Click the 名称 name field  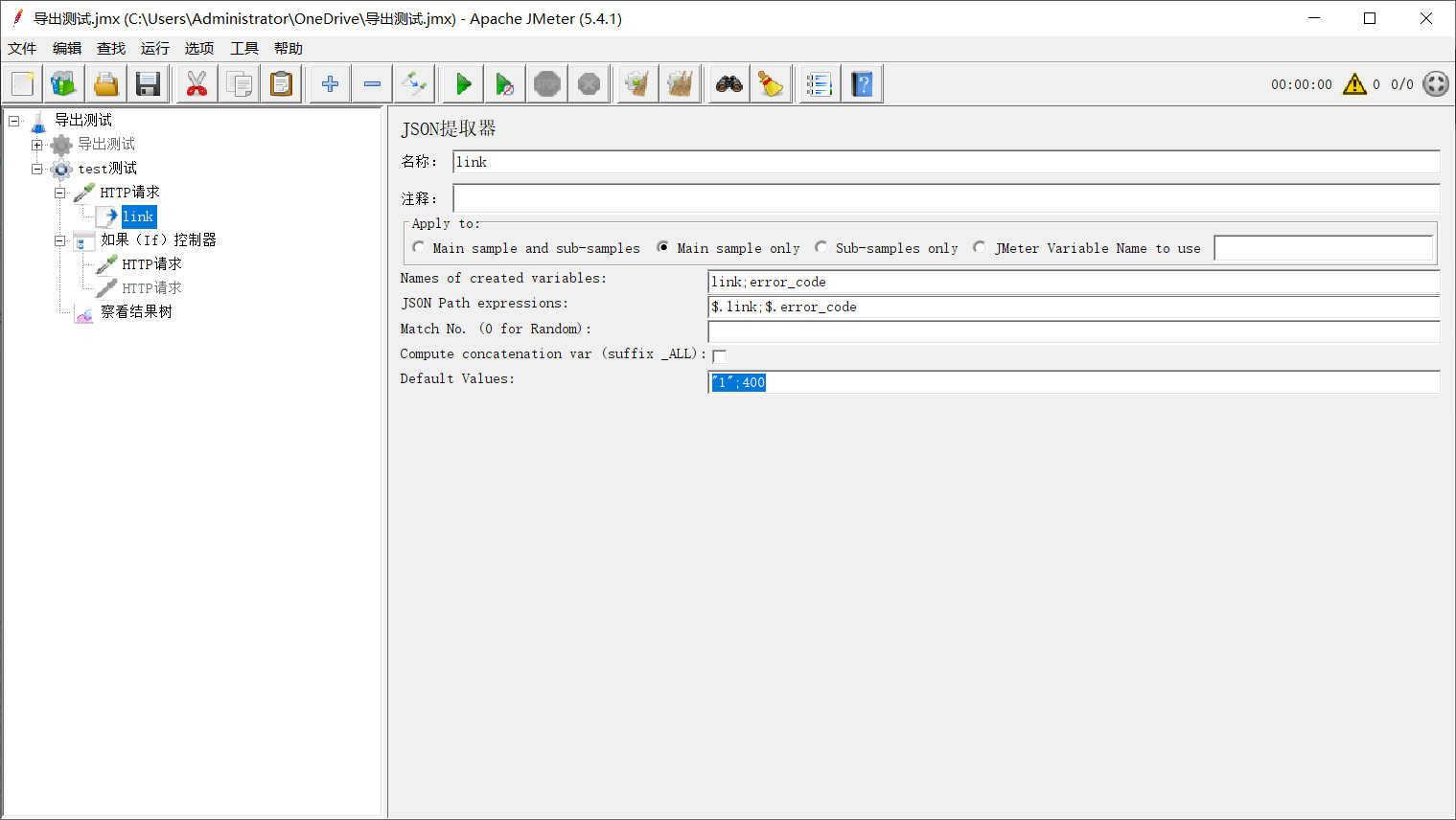coord(946,162)
